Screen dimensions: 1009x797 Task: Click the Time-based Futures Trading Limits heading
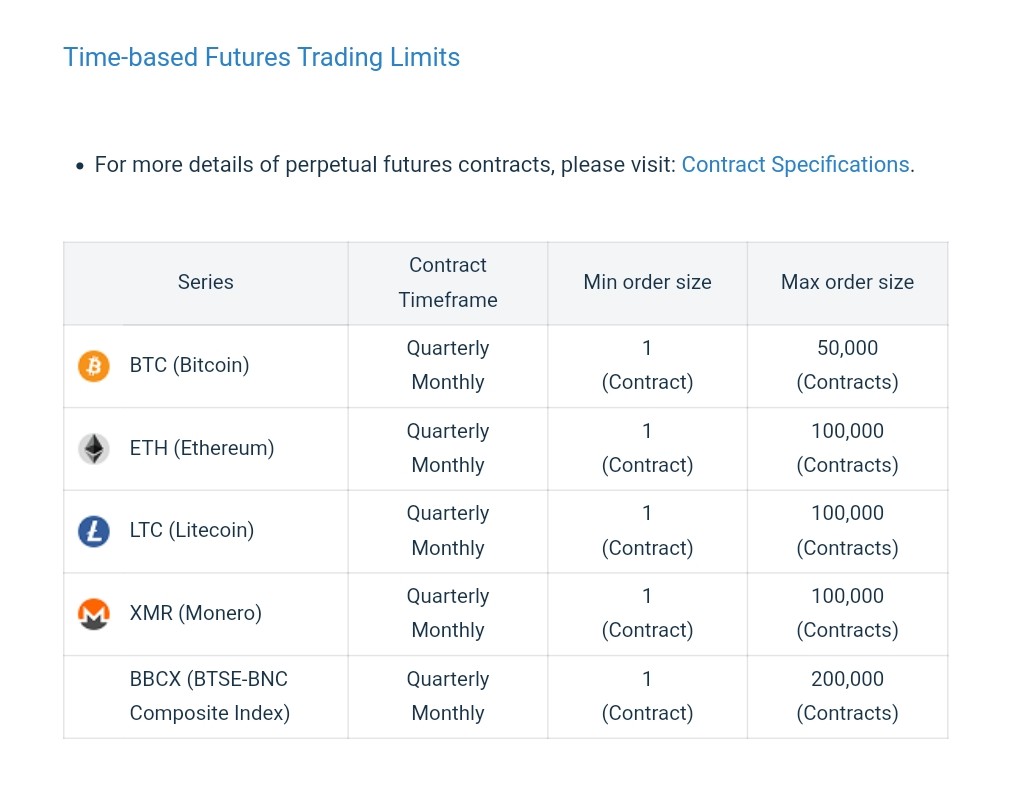[x=261, y=57]
